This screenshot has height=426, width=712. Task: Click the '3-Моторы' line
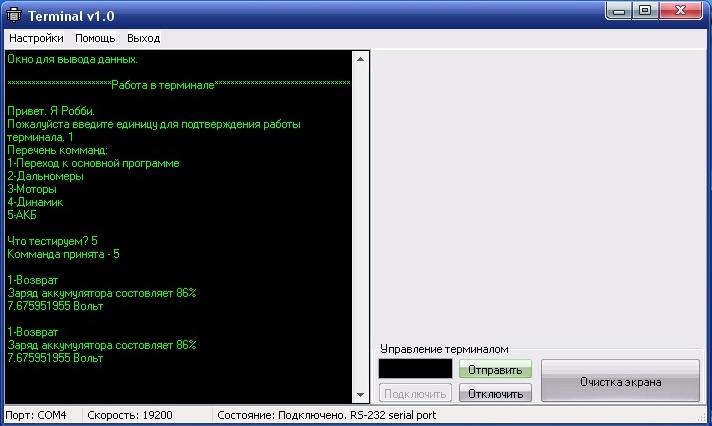click(x=32, y=189)
